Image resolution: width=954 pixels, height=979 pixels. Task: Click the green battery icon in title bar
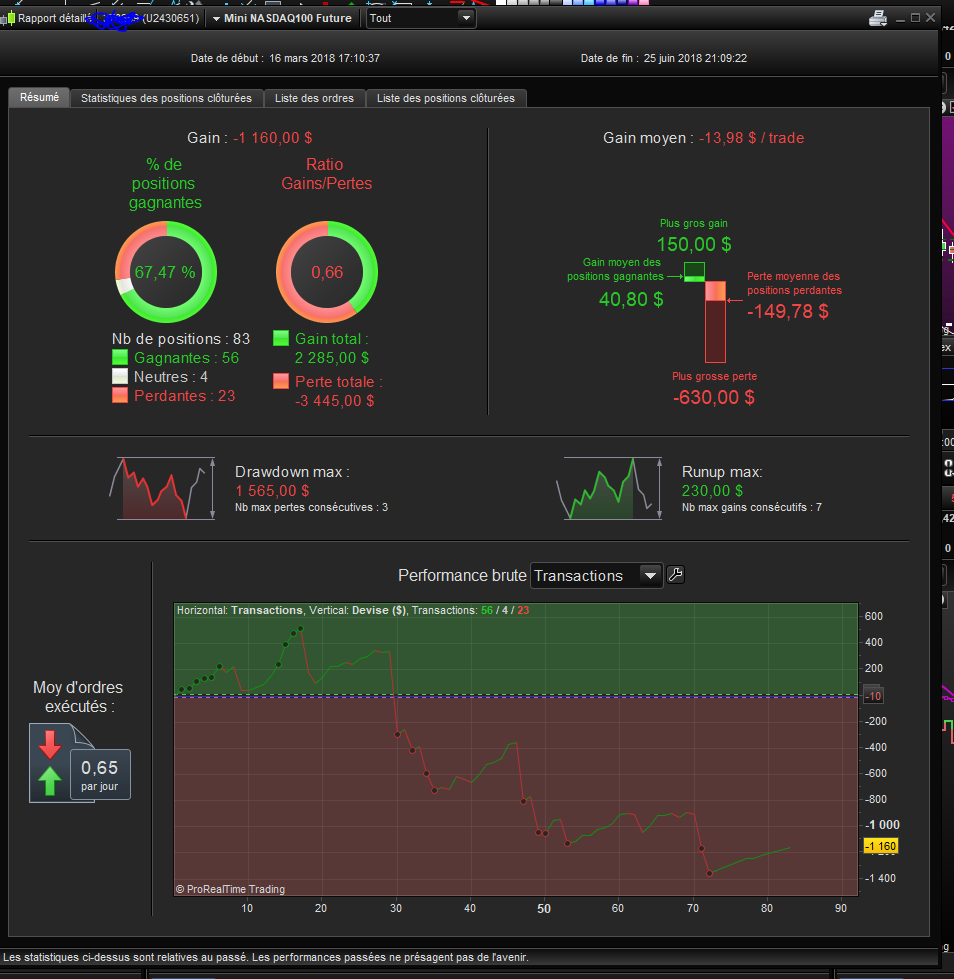tap(11, 18)
